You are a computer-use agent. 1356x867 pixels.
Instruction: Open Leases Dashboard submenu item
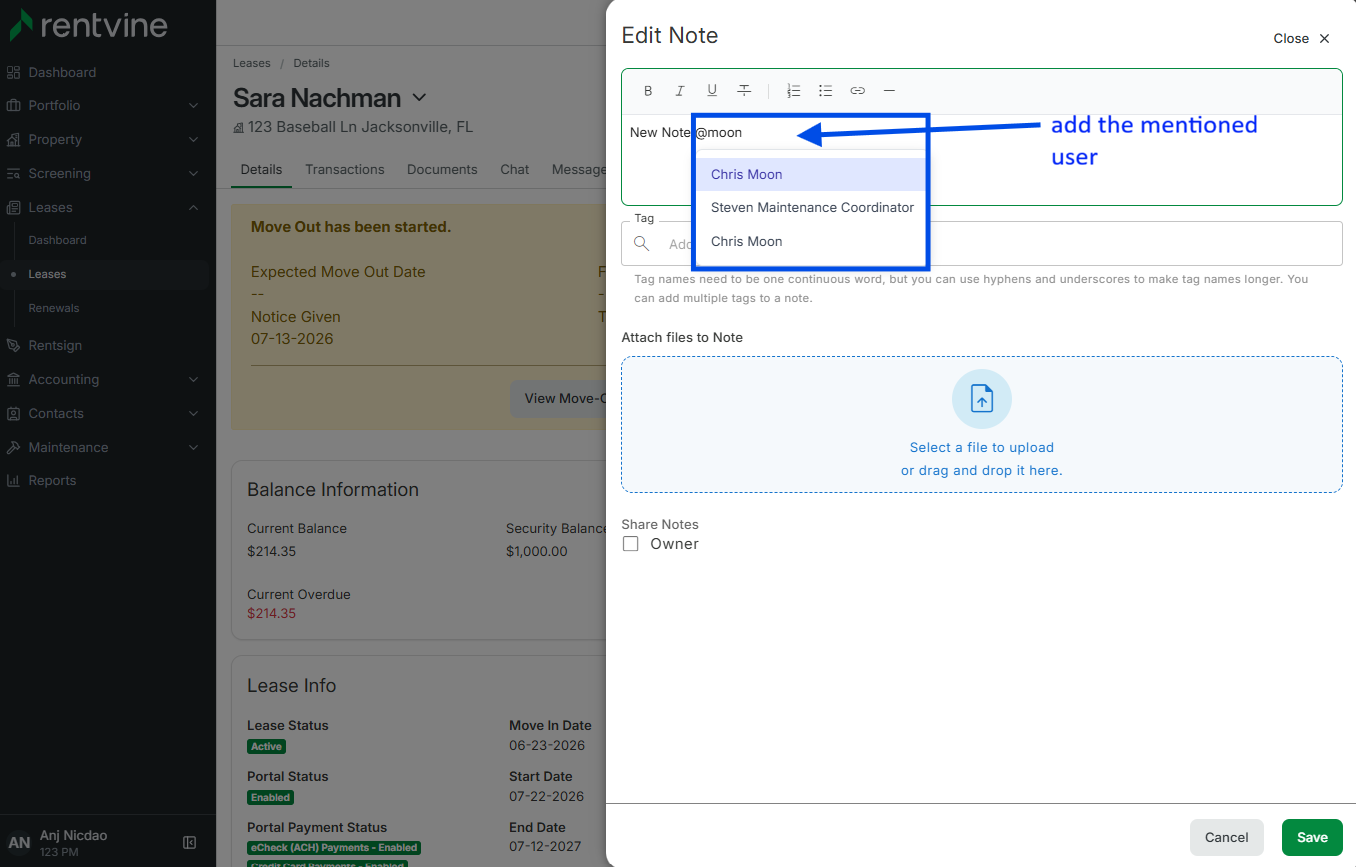pyautogui.click(x=57, y=240)
